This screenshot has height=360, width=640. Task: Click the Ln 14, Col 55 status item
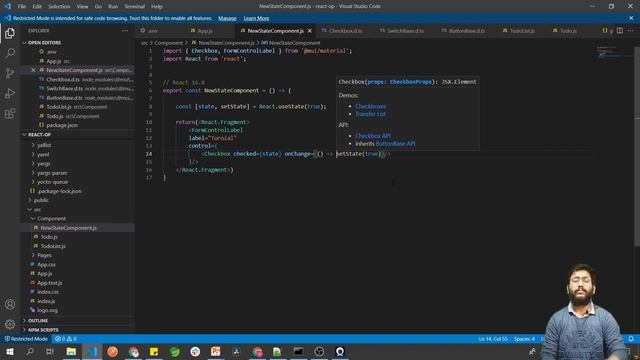[493, 339]
